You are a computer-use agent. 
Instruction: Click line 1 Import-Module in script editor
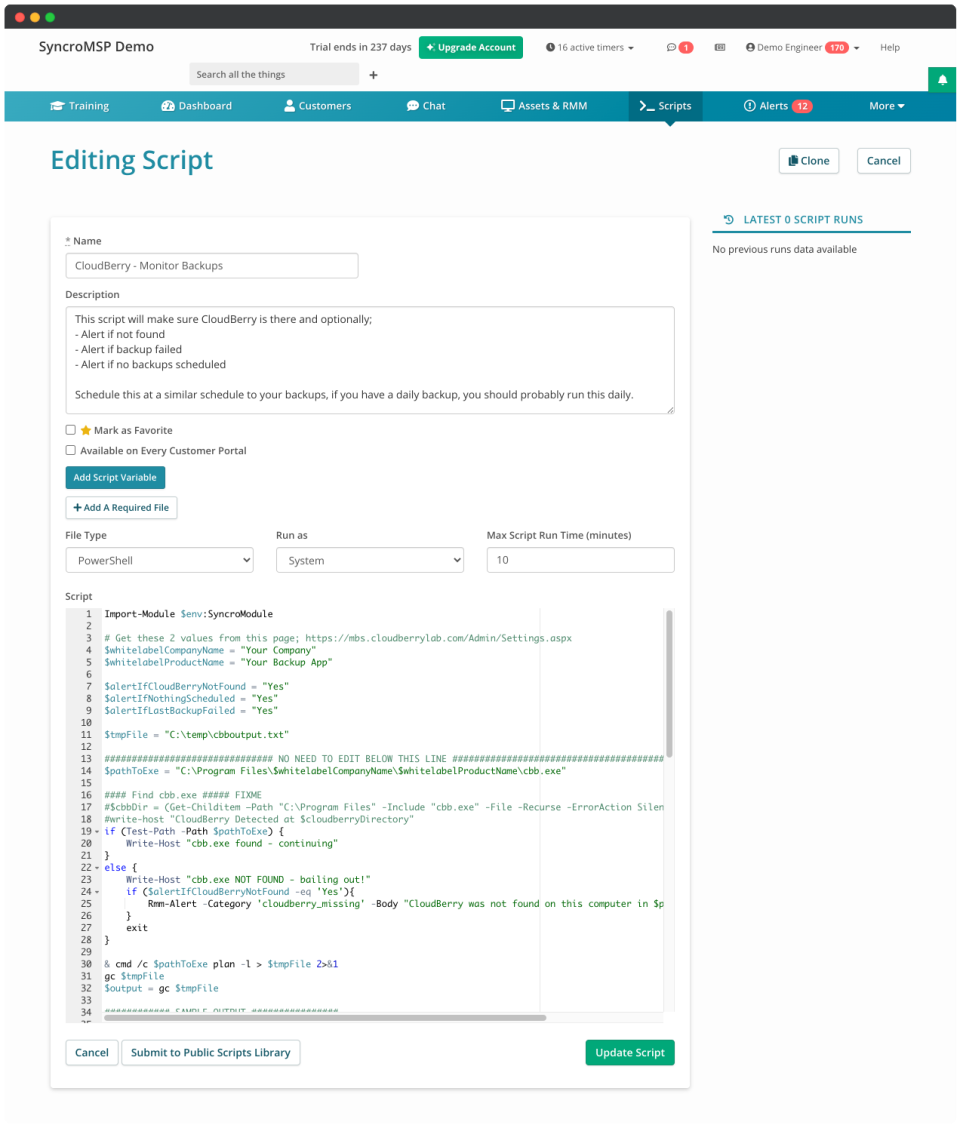[189, 614]
